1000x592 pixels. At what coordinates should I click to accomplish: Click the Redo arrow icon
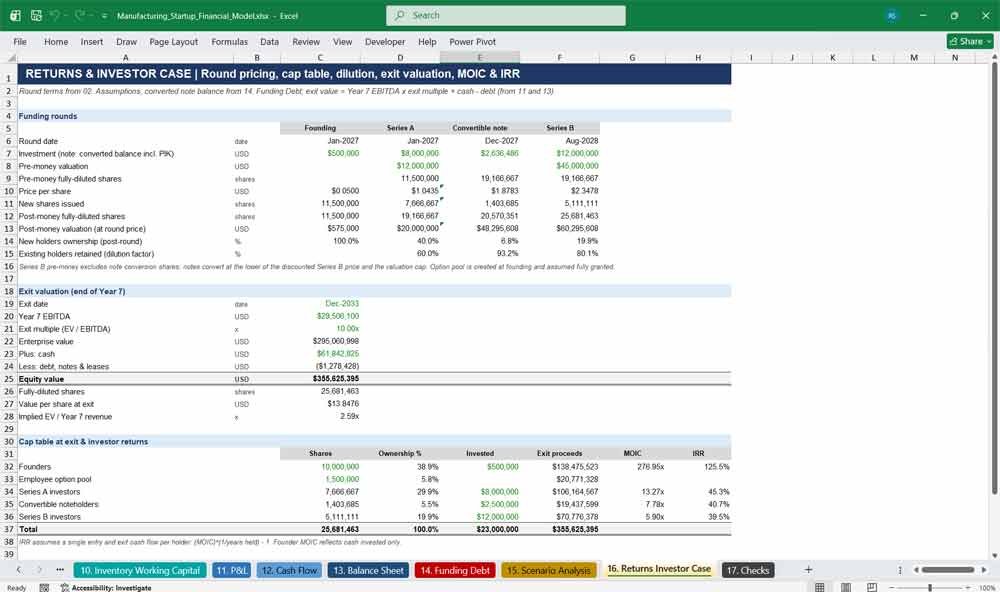tap(79, 15)
